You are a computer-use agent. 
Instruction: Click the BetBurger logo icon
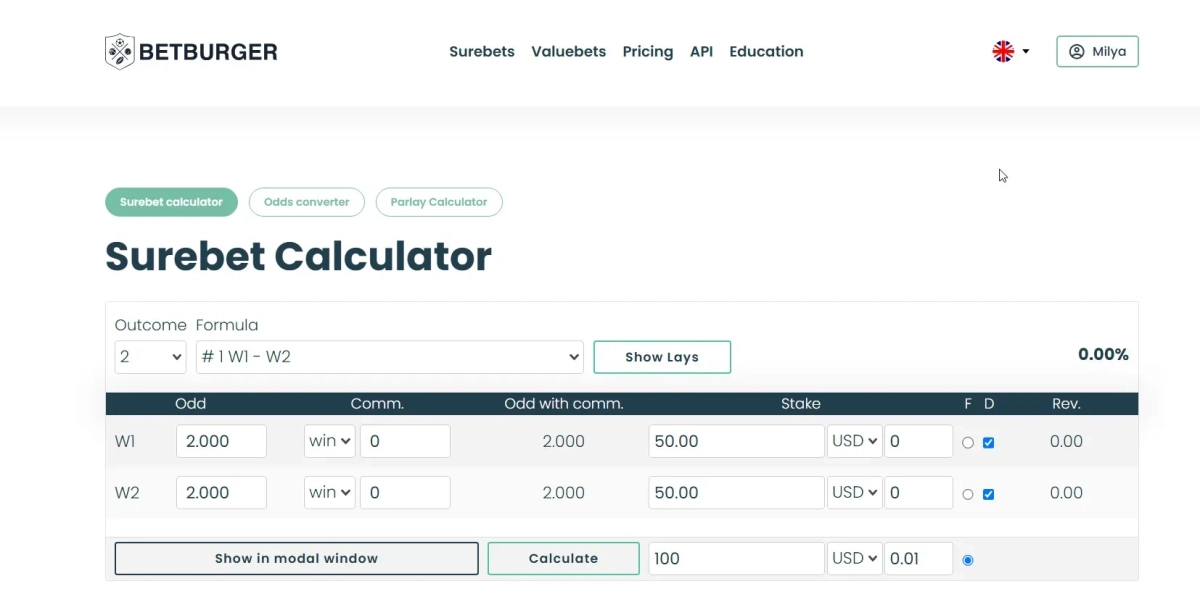[x=119, y=52]
